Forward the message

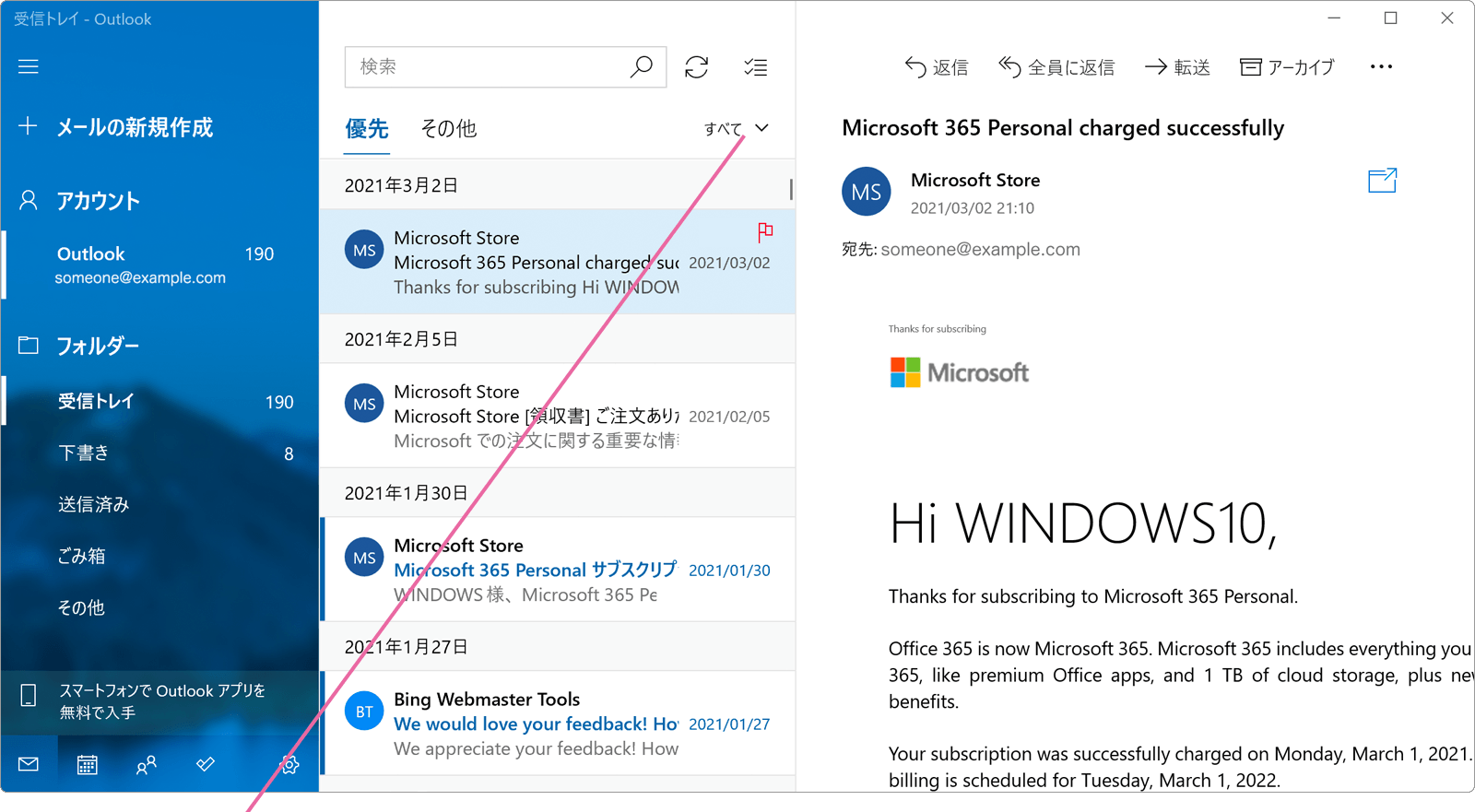click(1177, 66)
